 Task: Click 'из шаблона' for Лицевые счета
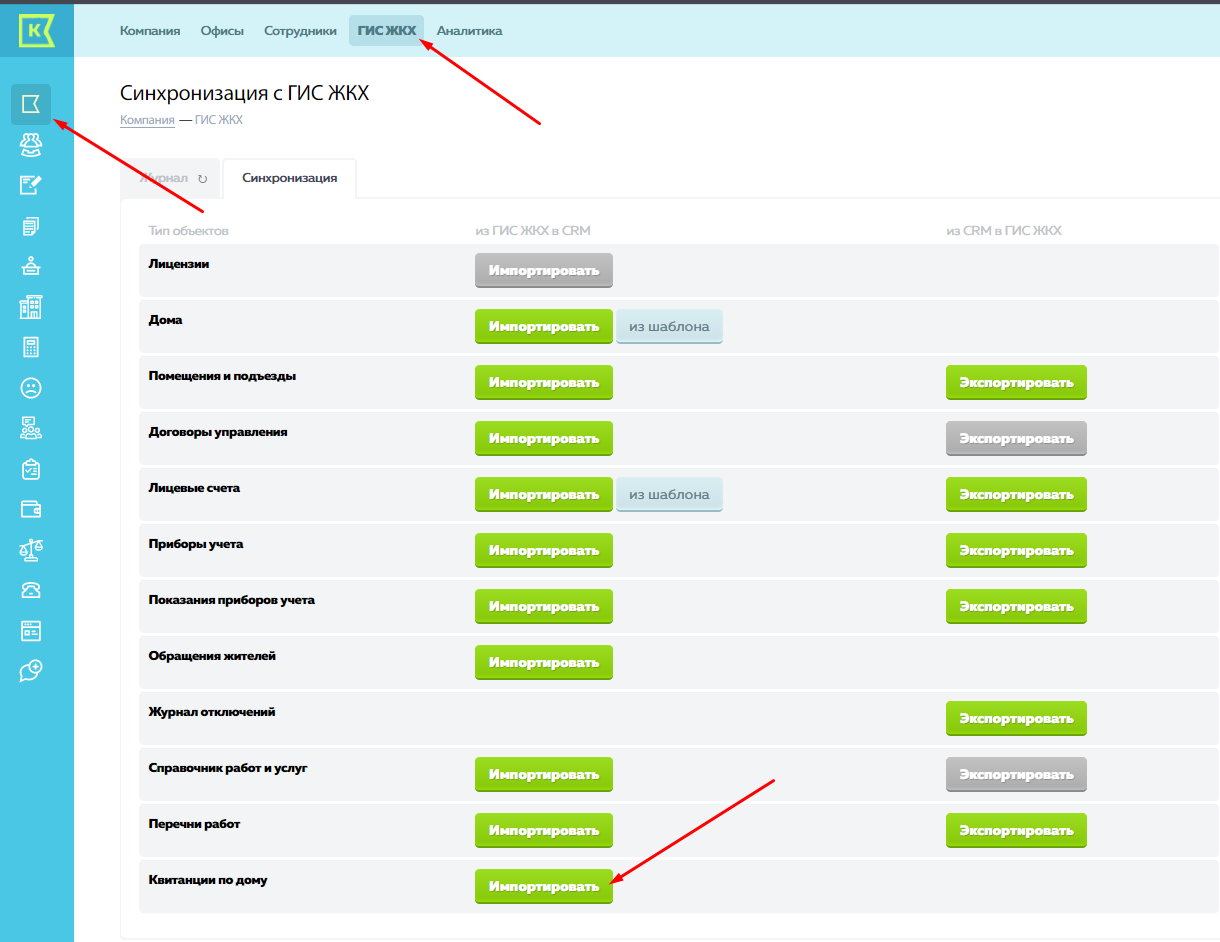click(669, 494)
